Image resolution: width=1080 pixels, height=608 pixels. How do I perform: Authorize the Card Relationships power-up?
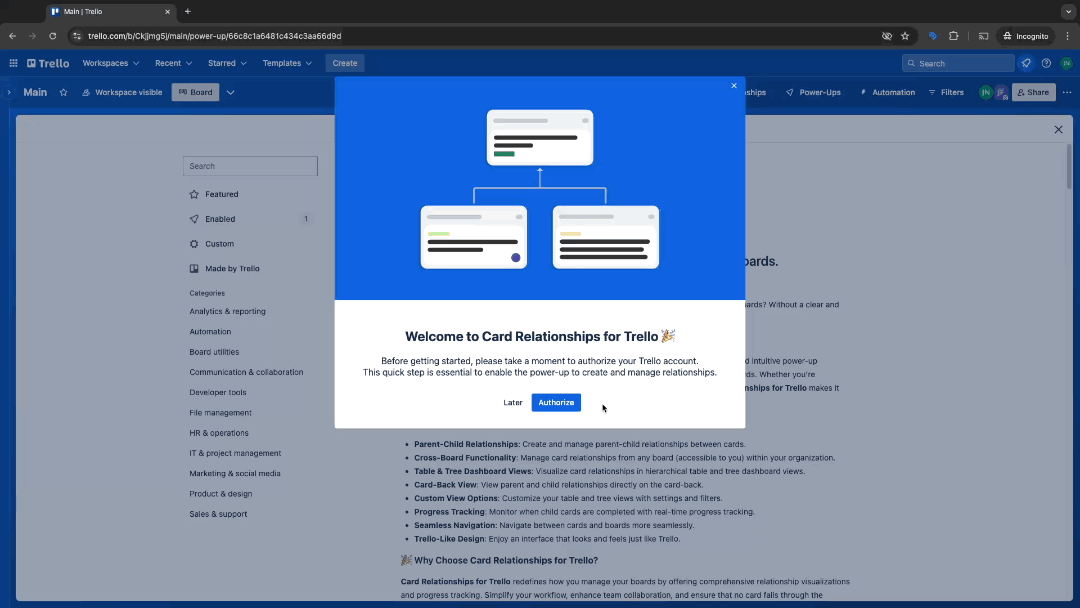(x=556, y=402)
